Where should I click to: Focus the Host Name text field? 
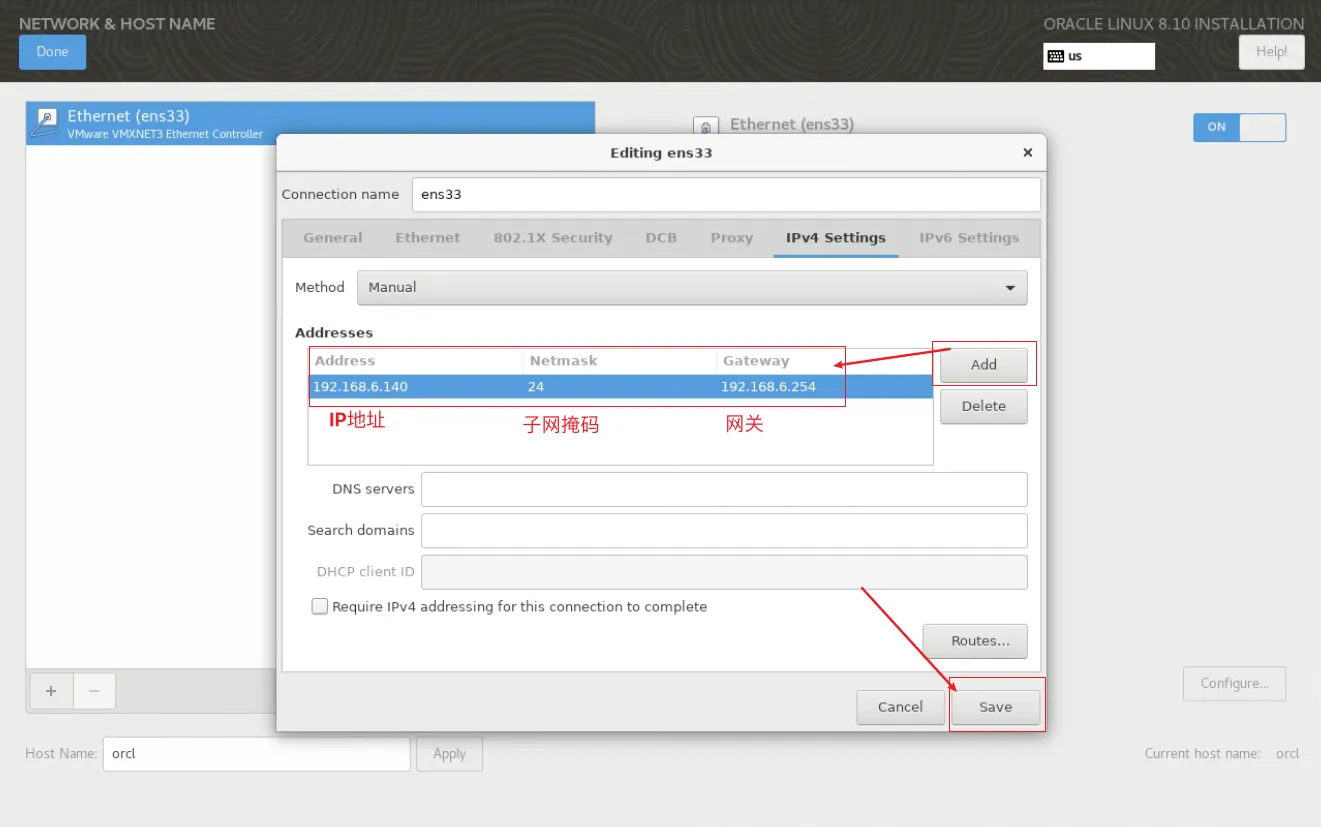[256, 754]
